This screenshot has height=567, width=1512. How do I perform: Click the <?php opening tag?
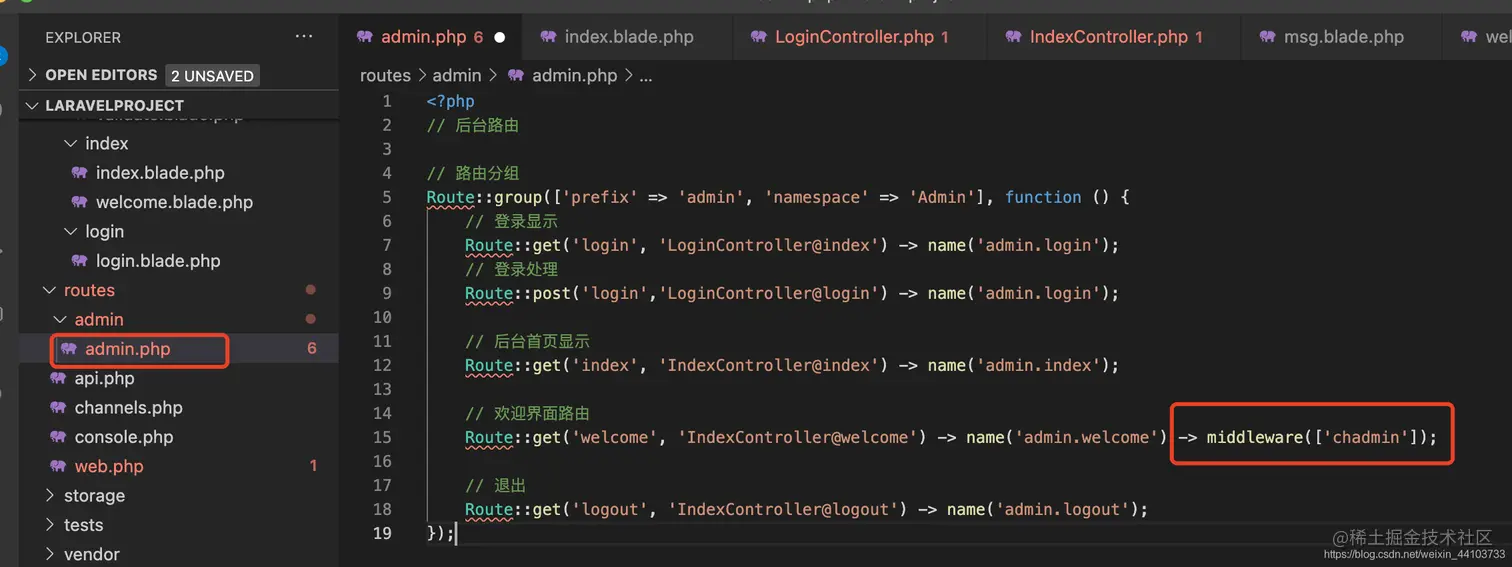click(451, 101)
